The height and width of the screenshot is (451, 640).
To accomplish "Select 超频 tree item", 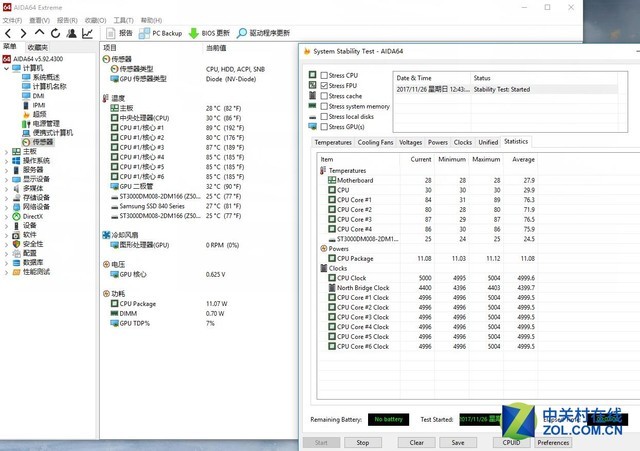I will (34, 114).
